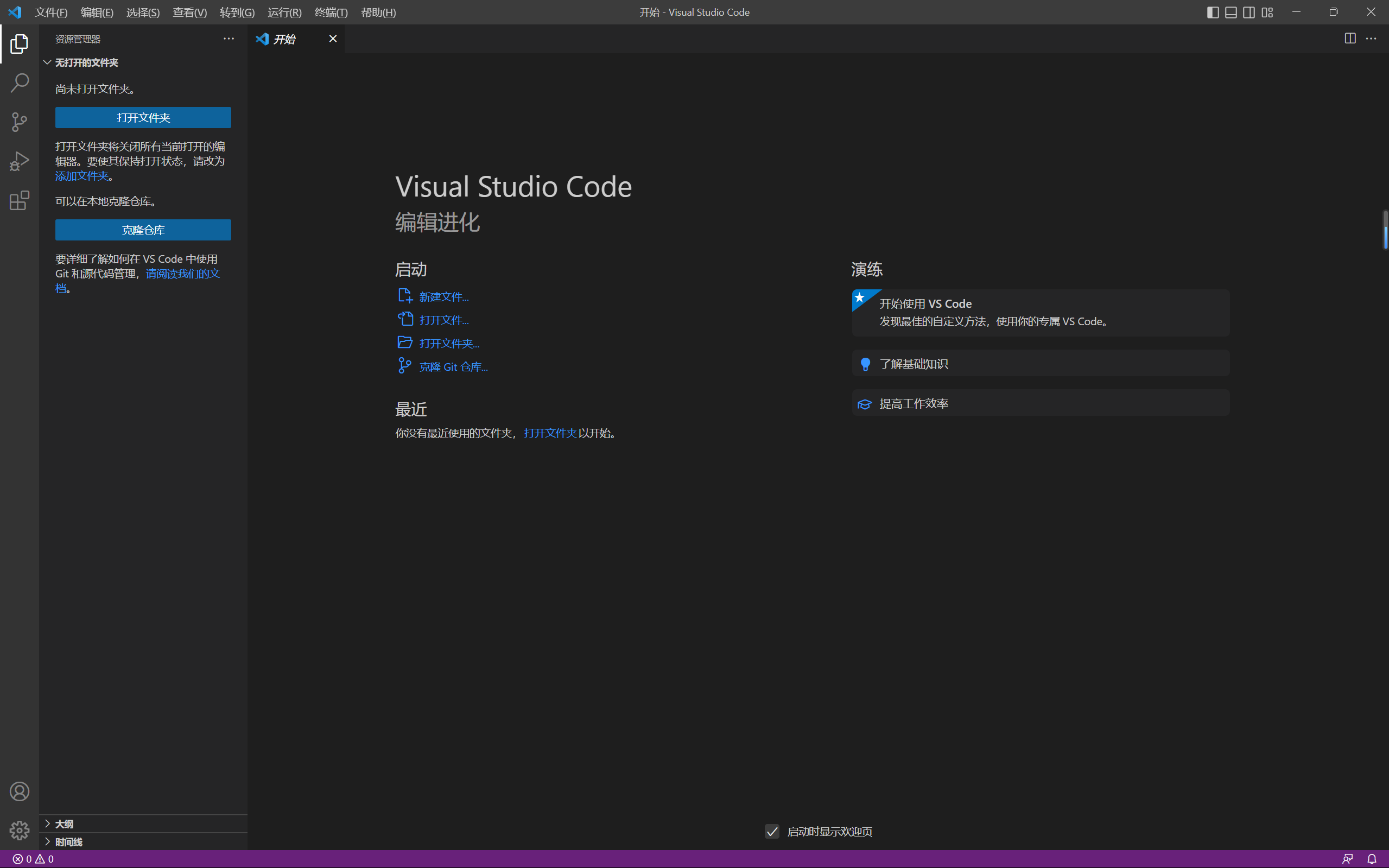Toggle primary side bar visibility icon

(x=1213, y=12)
